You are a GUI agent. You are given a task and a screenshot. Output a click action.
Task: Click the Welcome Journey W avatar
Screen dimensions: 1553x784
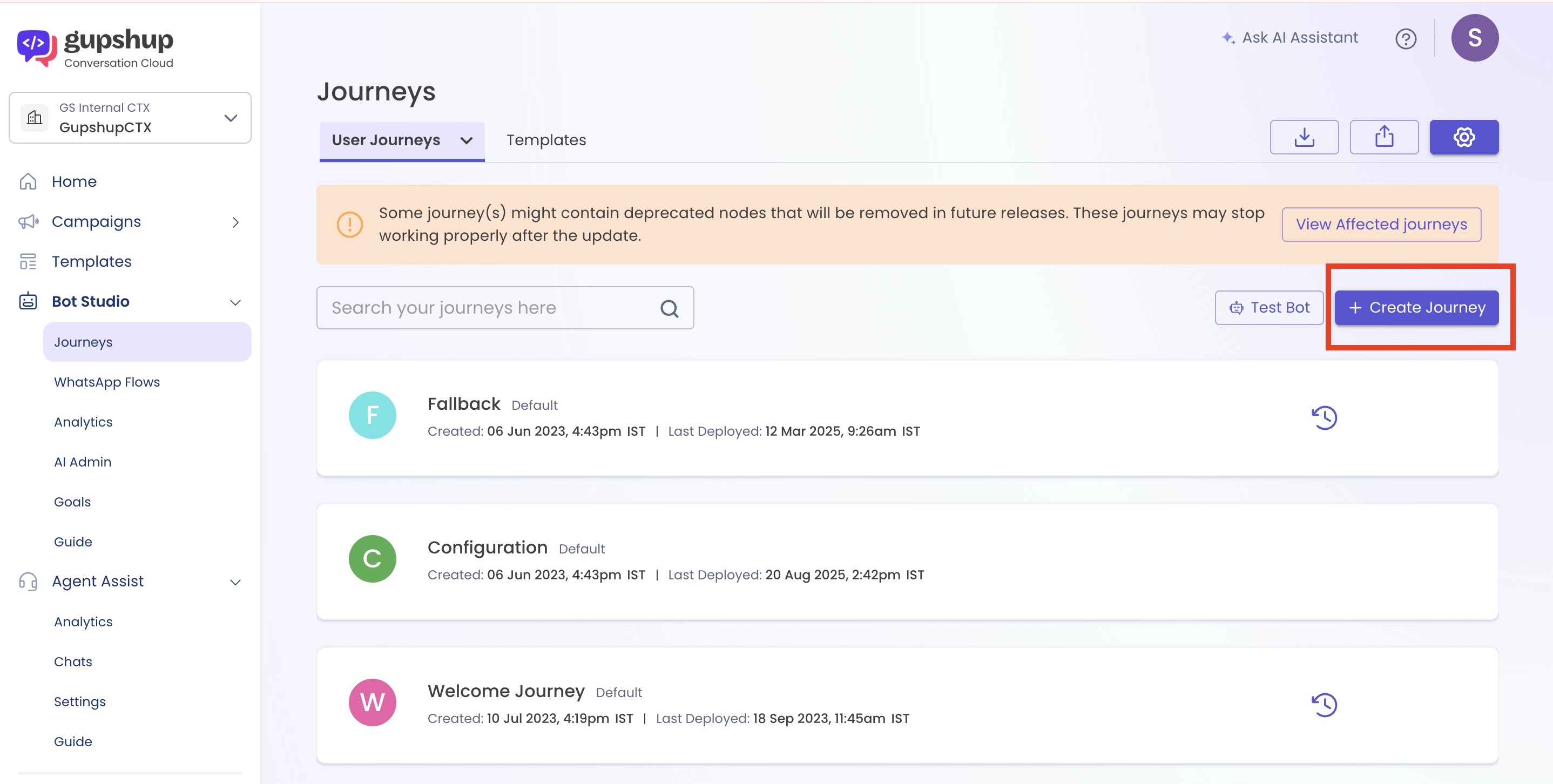[x=373, y=702]
